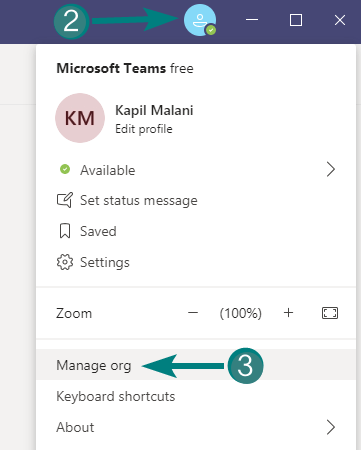
Task: Maximize the Teams window
Action: pos(296,20)
